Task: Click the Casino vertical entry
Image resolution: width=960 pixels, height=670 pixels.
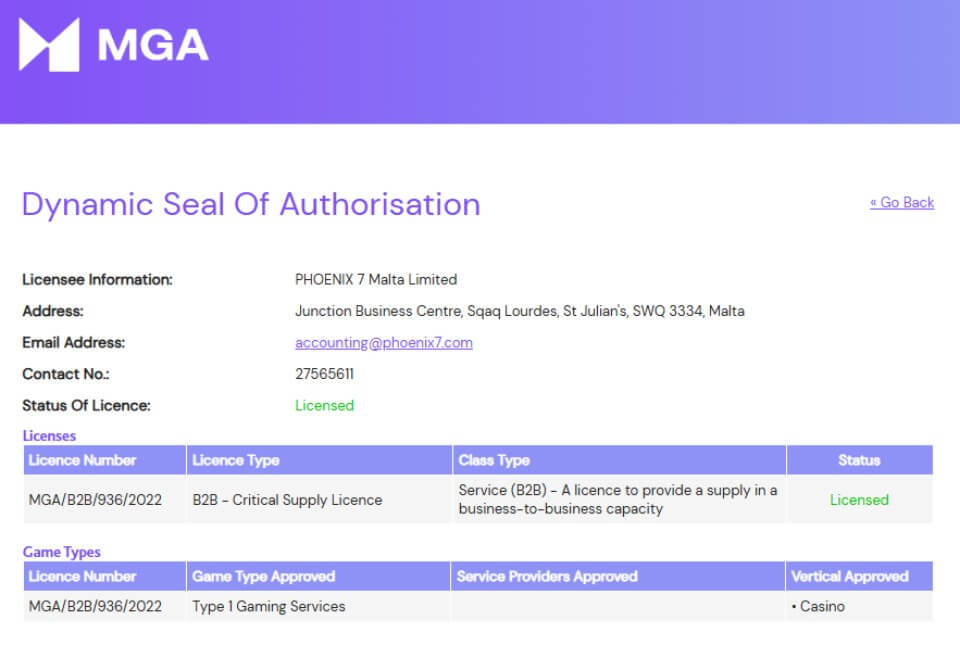Action: 821,606
